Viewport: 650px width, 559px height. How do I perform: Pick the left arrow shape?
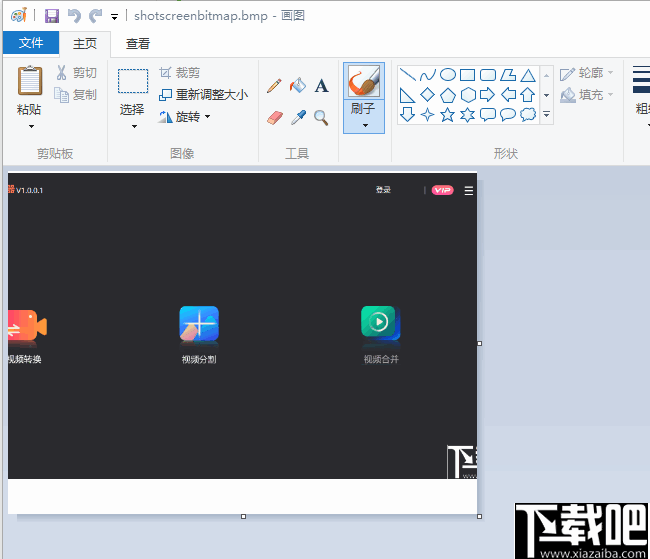[508, 95]
